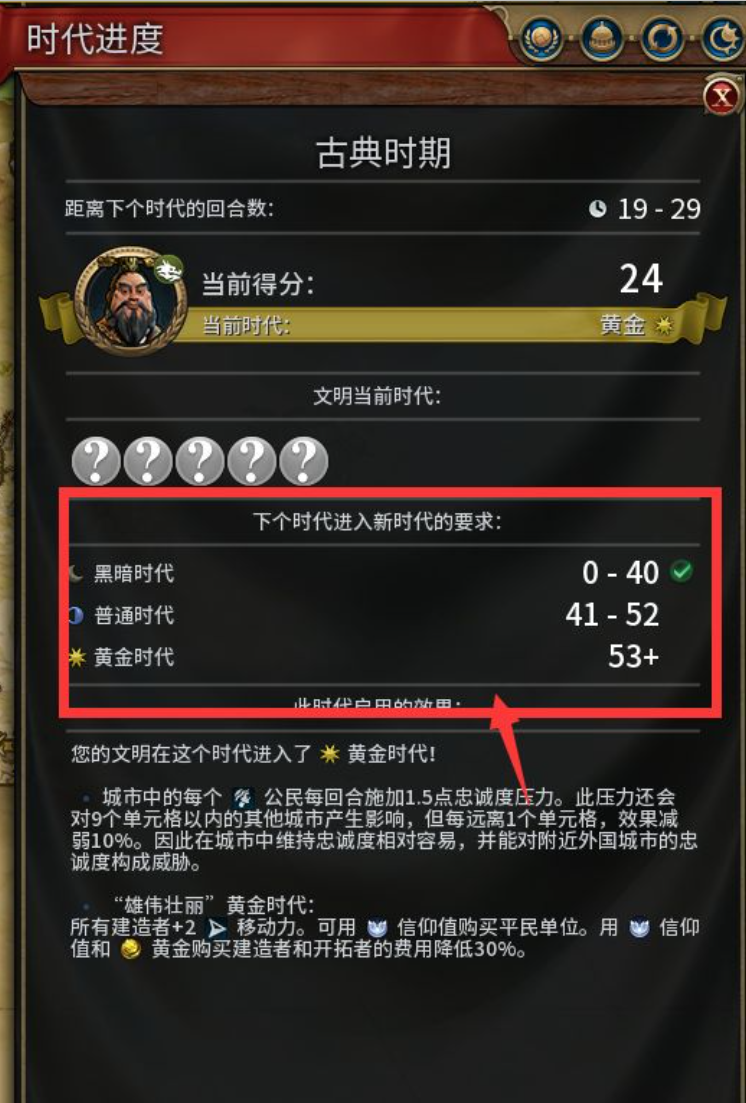Select the circular arrows icon in top bar
The image size is (746, 1103).
[662, 37]
